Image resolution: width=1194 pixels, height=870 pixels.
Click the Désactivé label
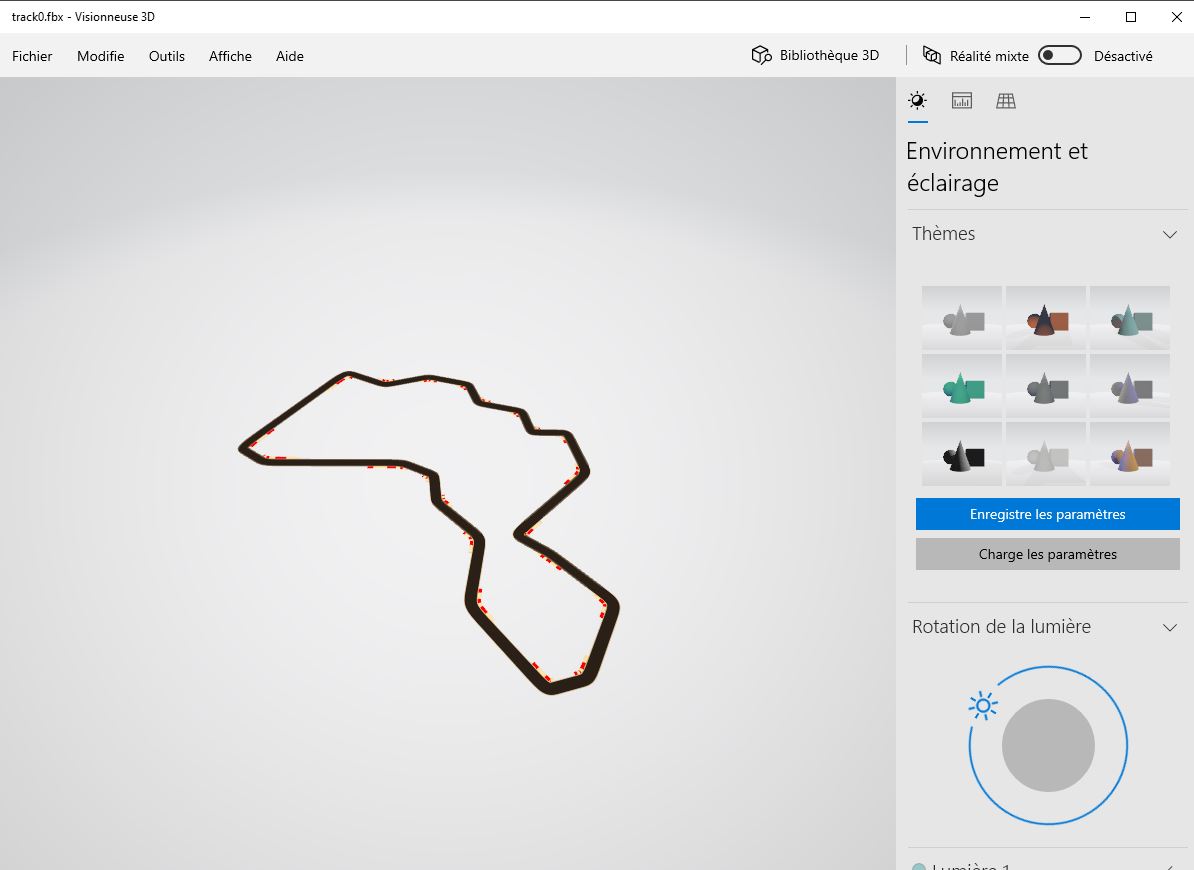[1122, 56]
